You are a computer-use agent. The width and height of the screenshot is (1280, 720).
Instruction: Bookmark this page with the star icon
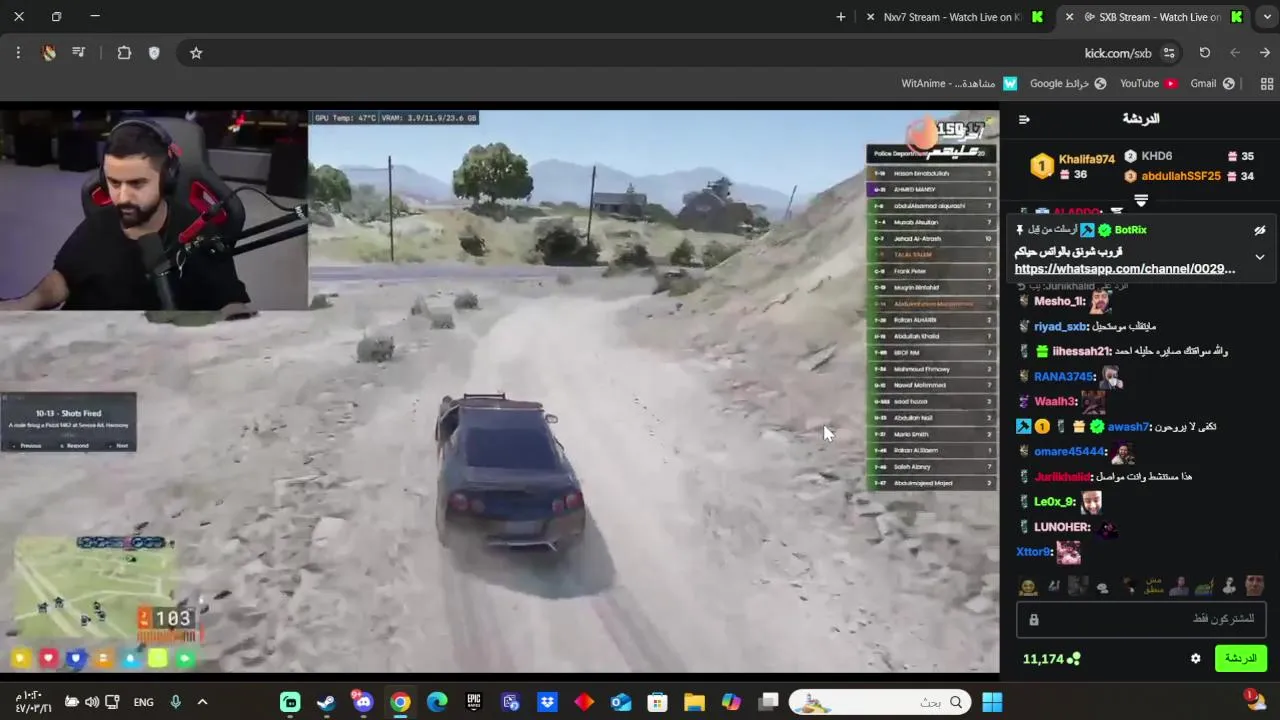click(x=196, y=53)
